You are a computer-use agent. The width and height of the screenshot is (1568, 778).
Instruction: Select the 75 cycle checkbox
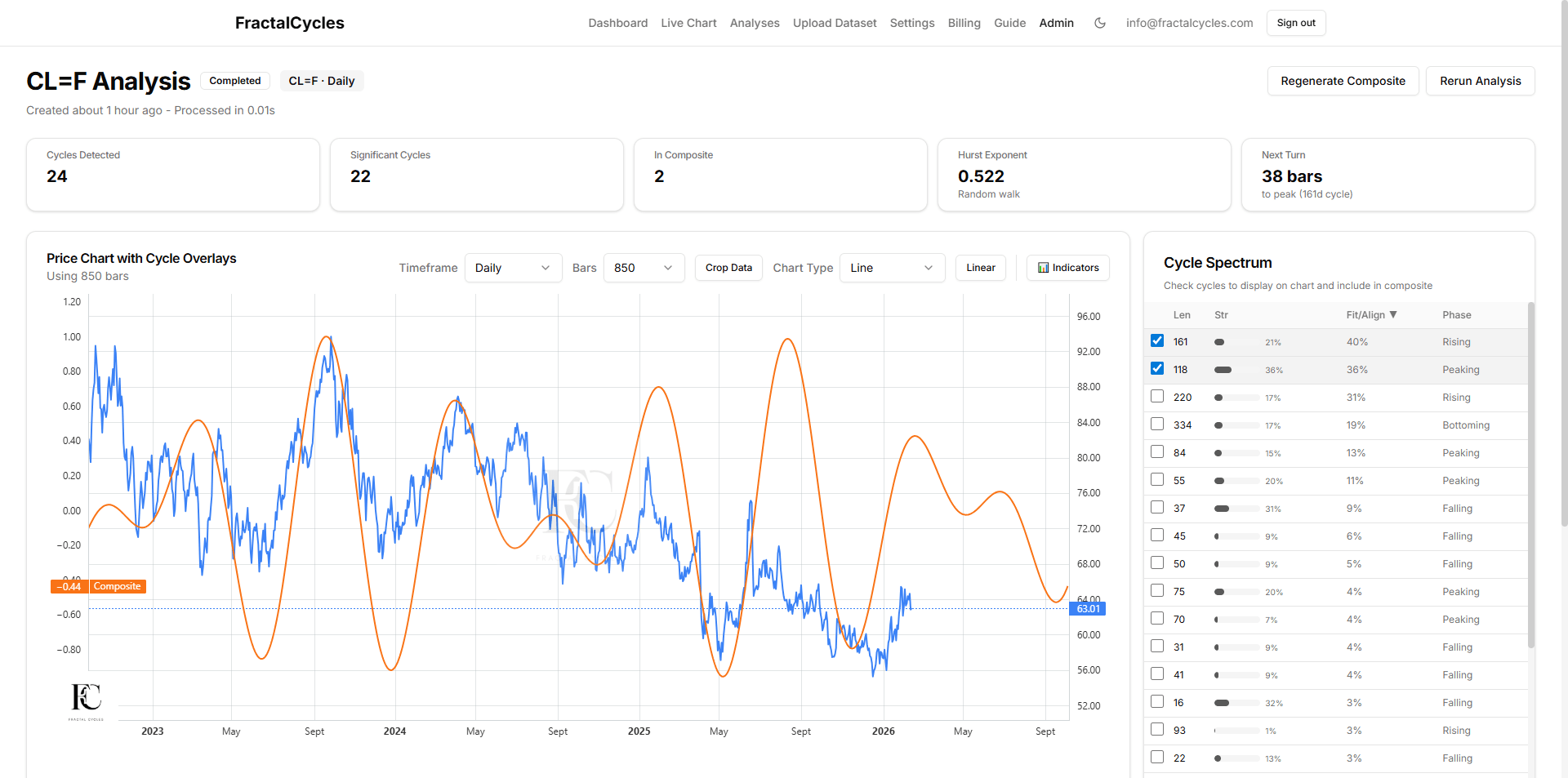point(1157,591)
